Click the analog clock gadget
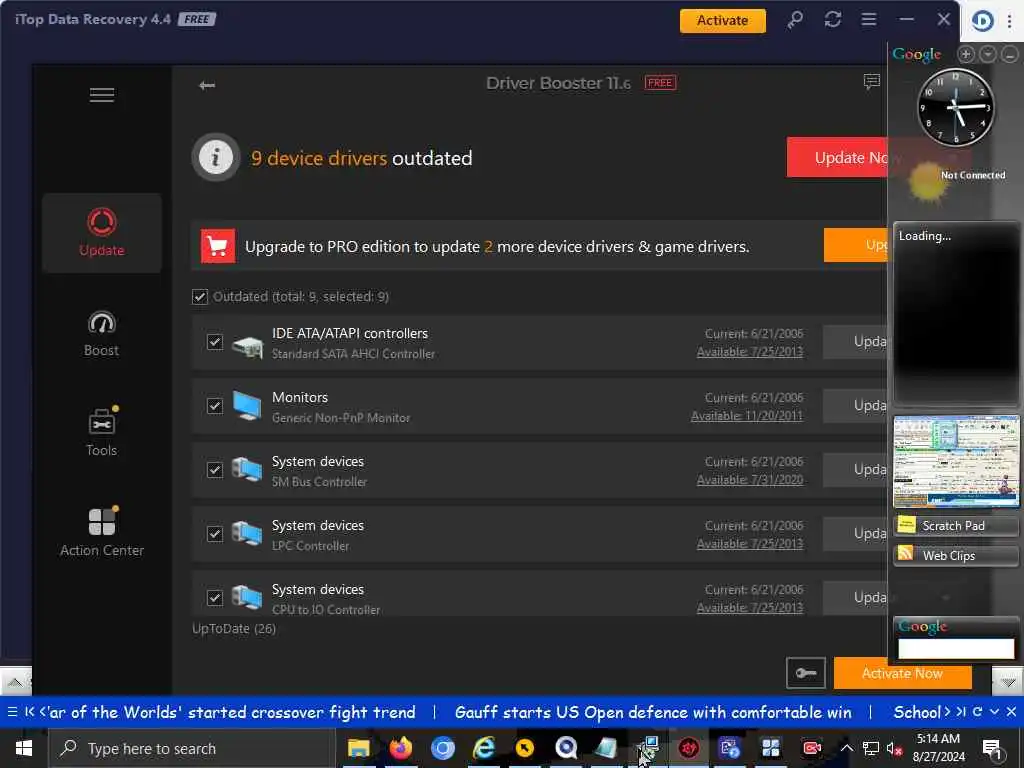 click(x=955, y=108)
